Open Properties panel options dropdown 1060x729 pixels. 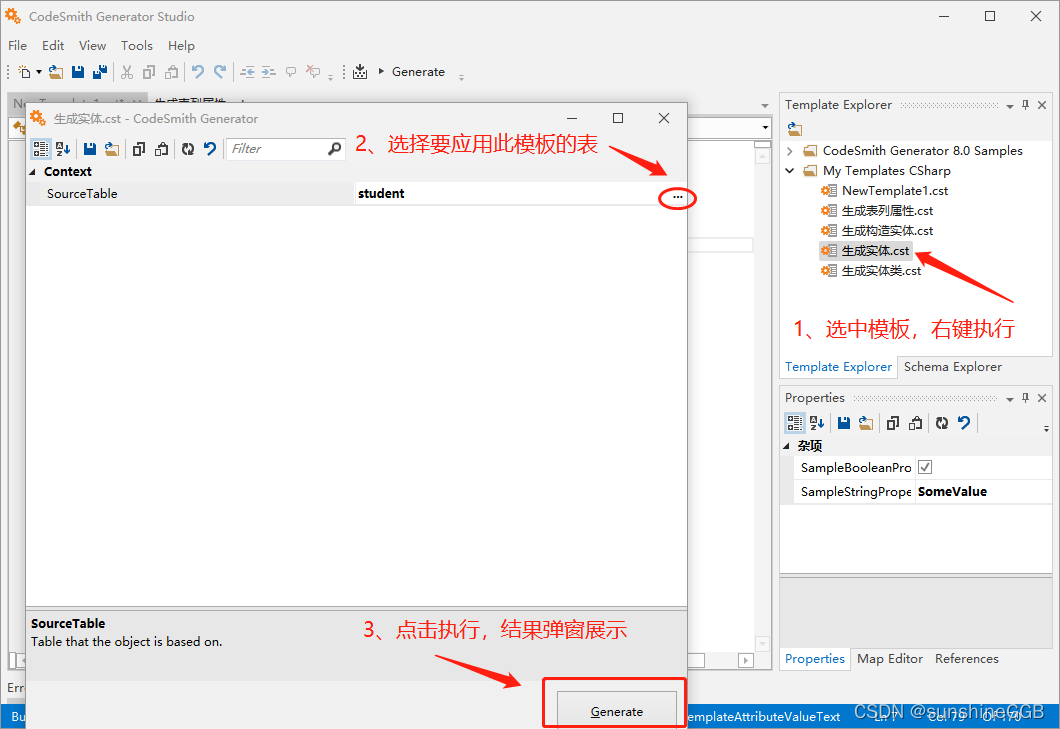pyautogui.click(x=1010, y=399)
